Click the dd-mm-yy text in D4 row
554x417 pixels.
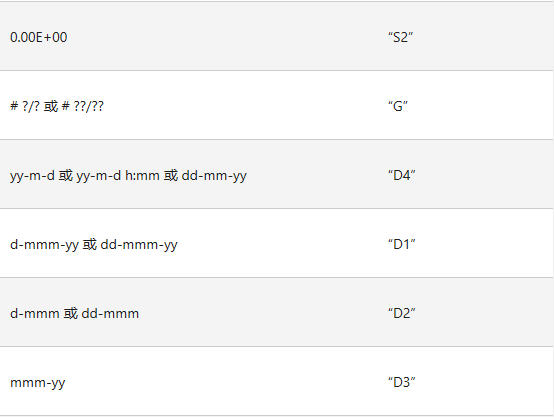(x=214, y=176)
